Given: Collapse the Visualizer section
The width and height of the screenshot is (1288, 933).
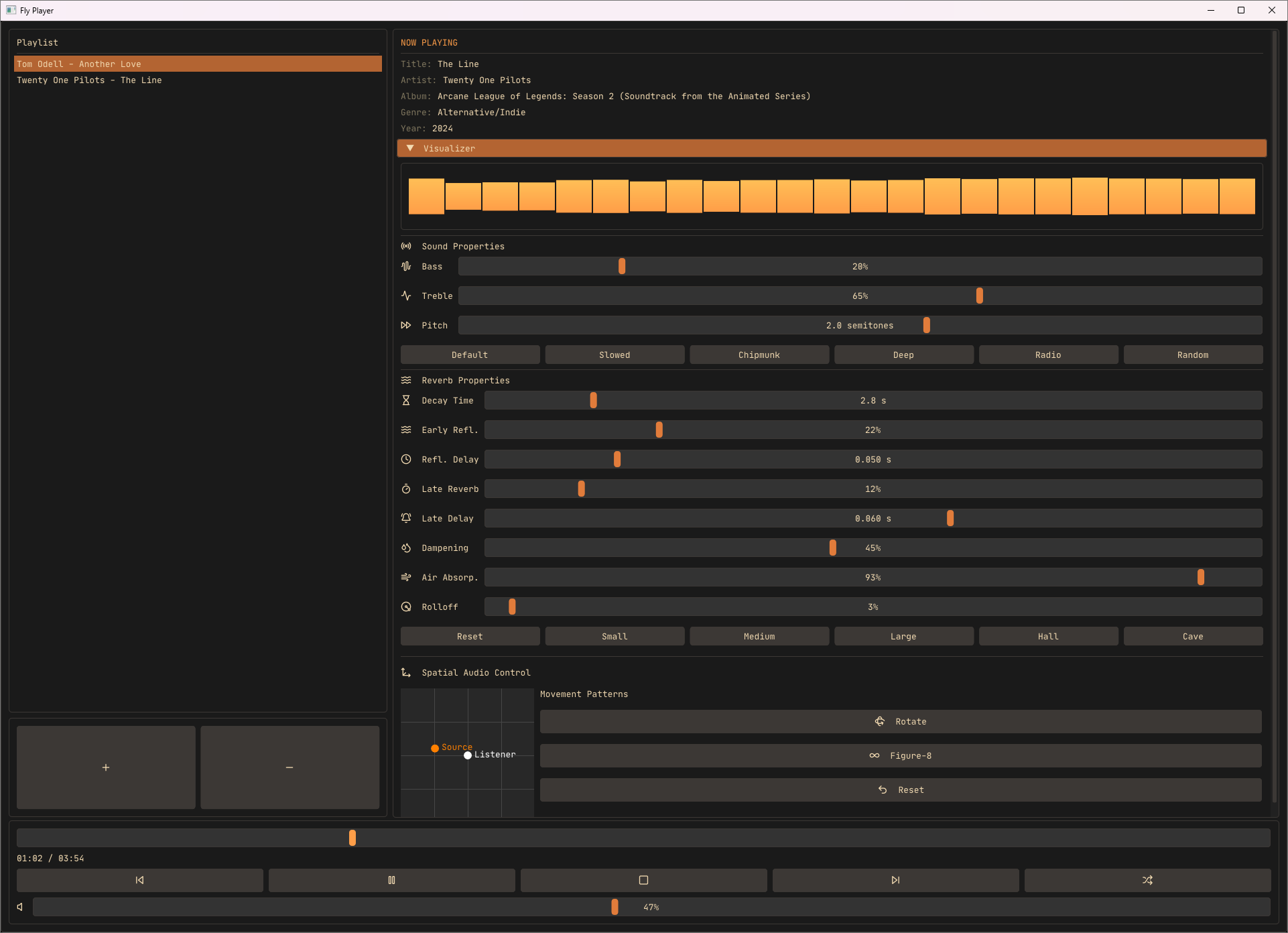Looking at the screenshot, I should pyautogui.click(x=410, y=148).
